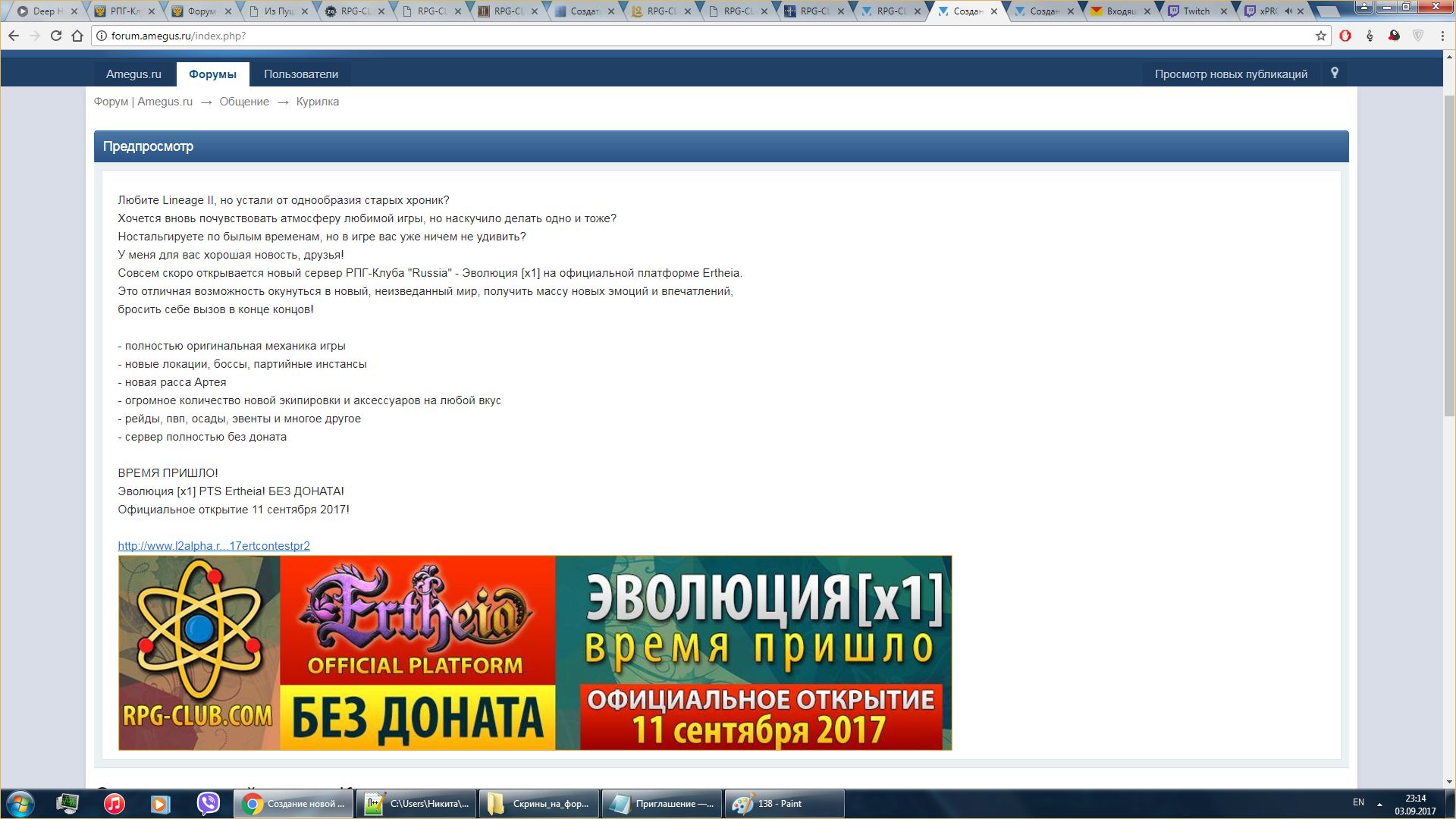Open Viber from the taskbar

[208, 804]
